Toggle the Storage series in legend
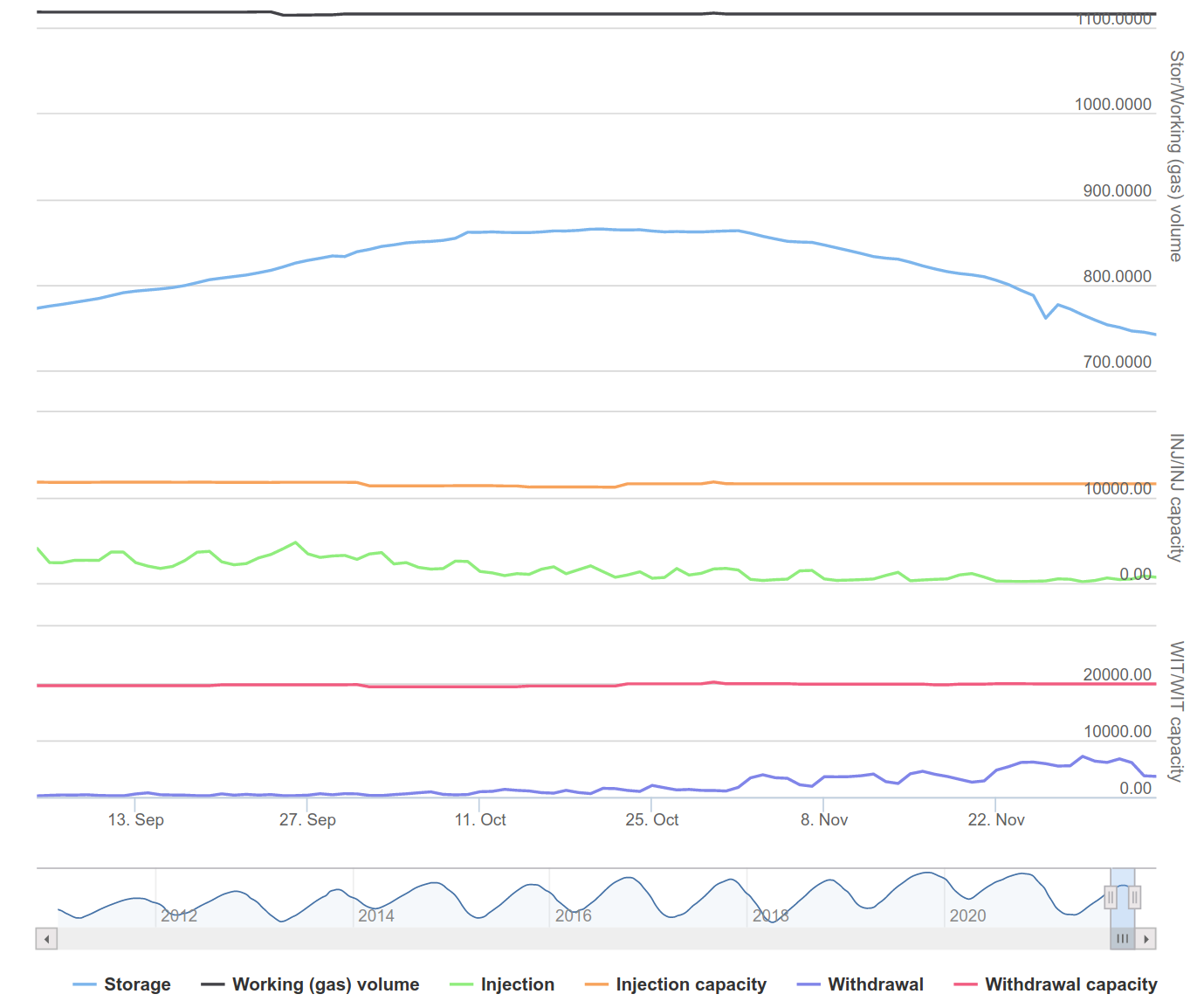Viewport: 1204px width, 1001px height. [x=136, y=984]
